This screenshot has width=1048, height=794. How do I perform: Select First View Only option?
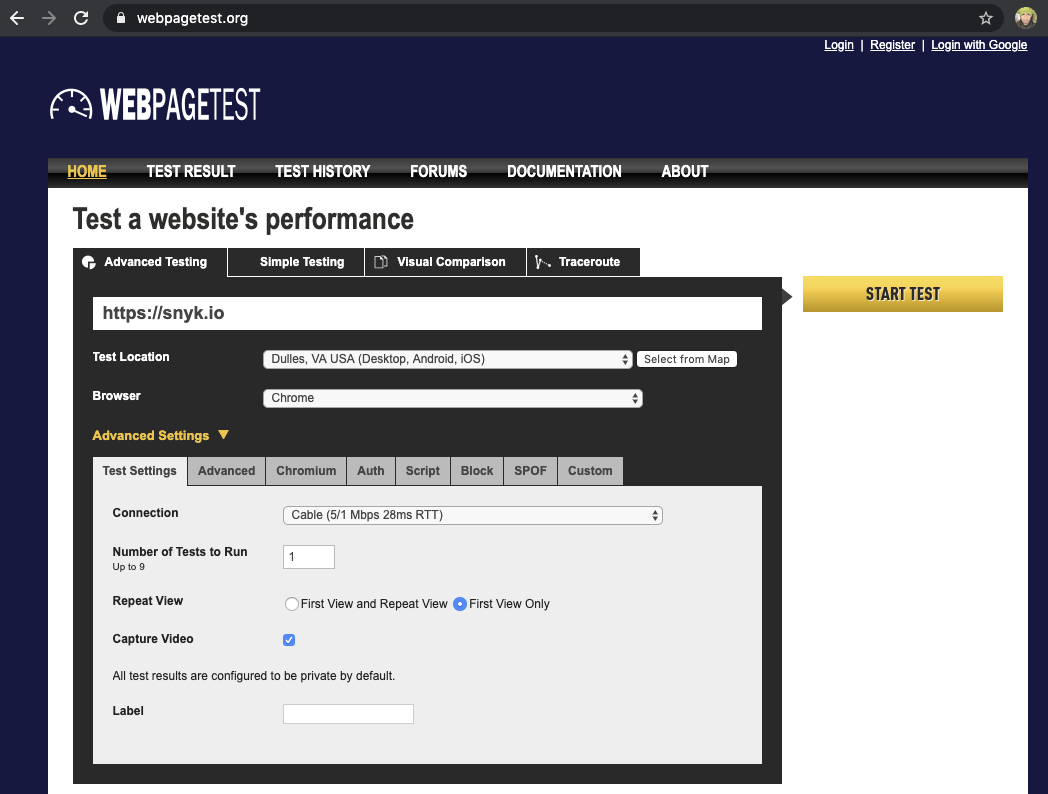coord(460,604)
